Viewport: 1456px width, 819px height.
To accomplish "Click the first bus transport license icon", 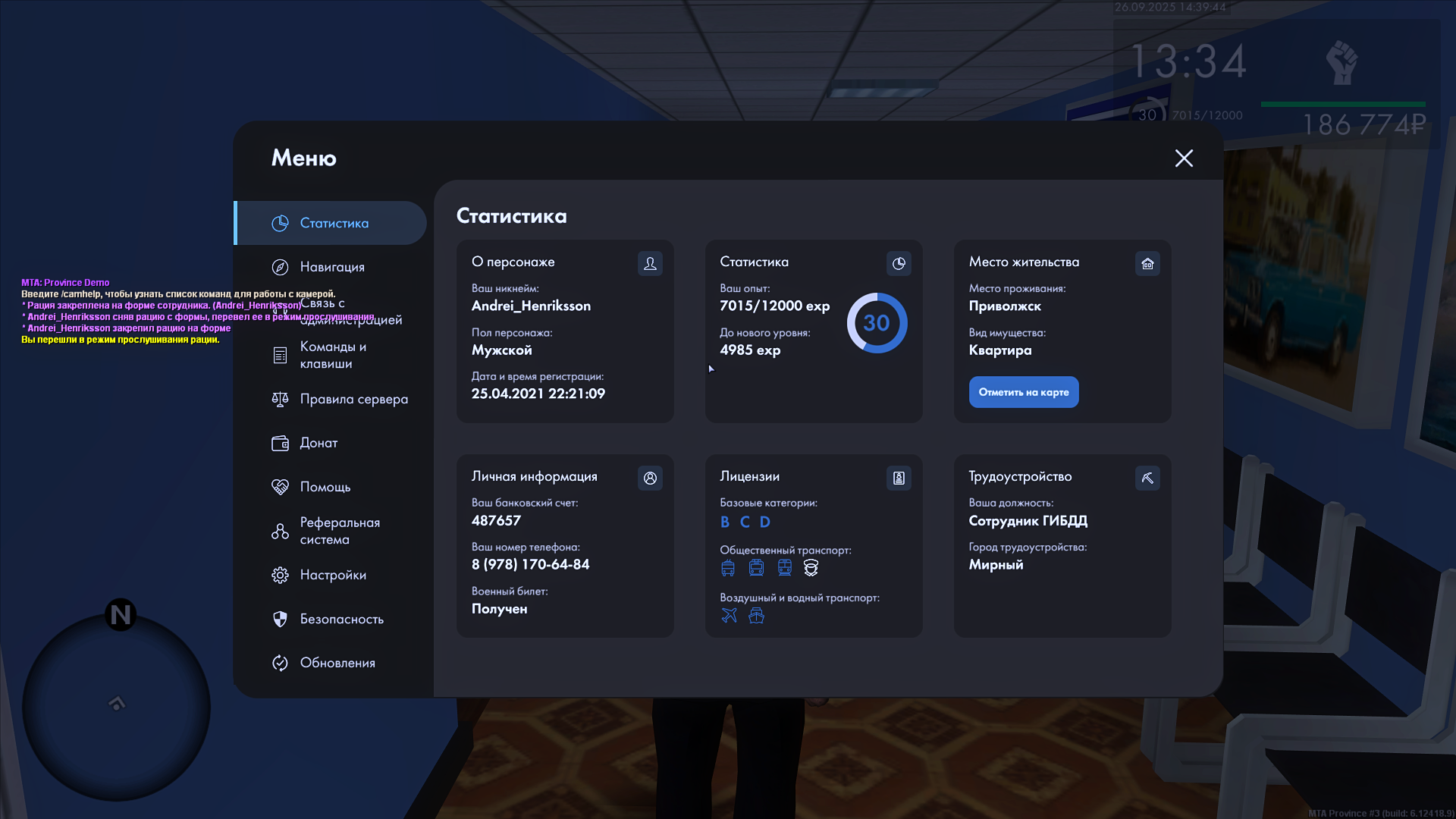I will point(728,567).
